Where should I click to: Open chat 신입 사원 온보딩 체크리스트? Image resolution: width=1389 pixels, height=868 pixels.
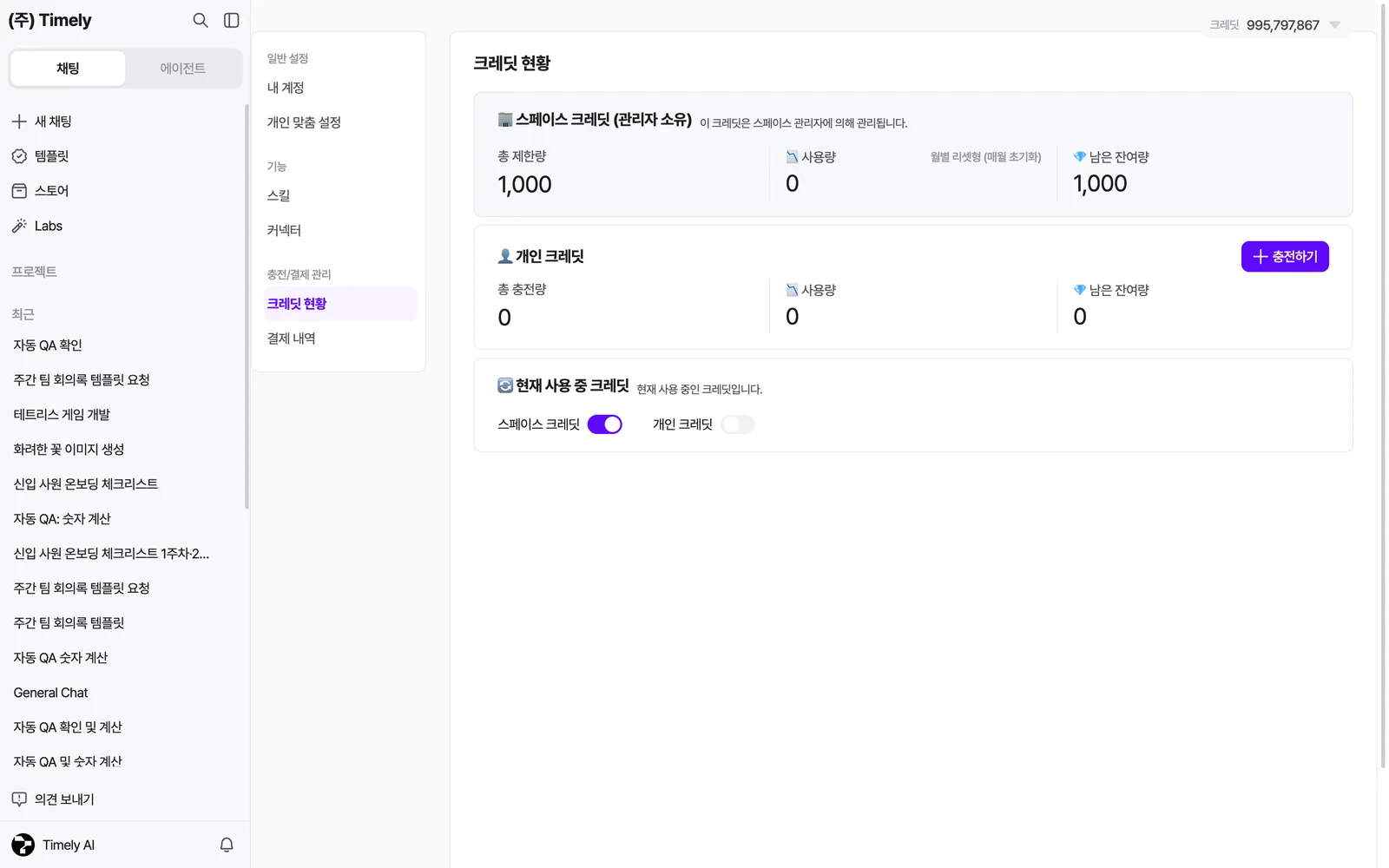[x=86, y=484]
